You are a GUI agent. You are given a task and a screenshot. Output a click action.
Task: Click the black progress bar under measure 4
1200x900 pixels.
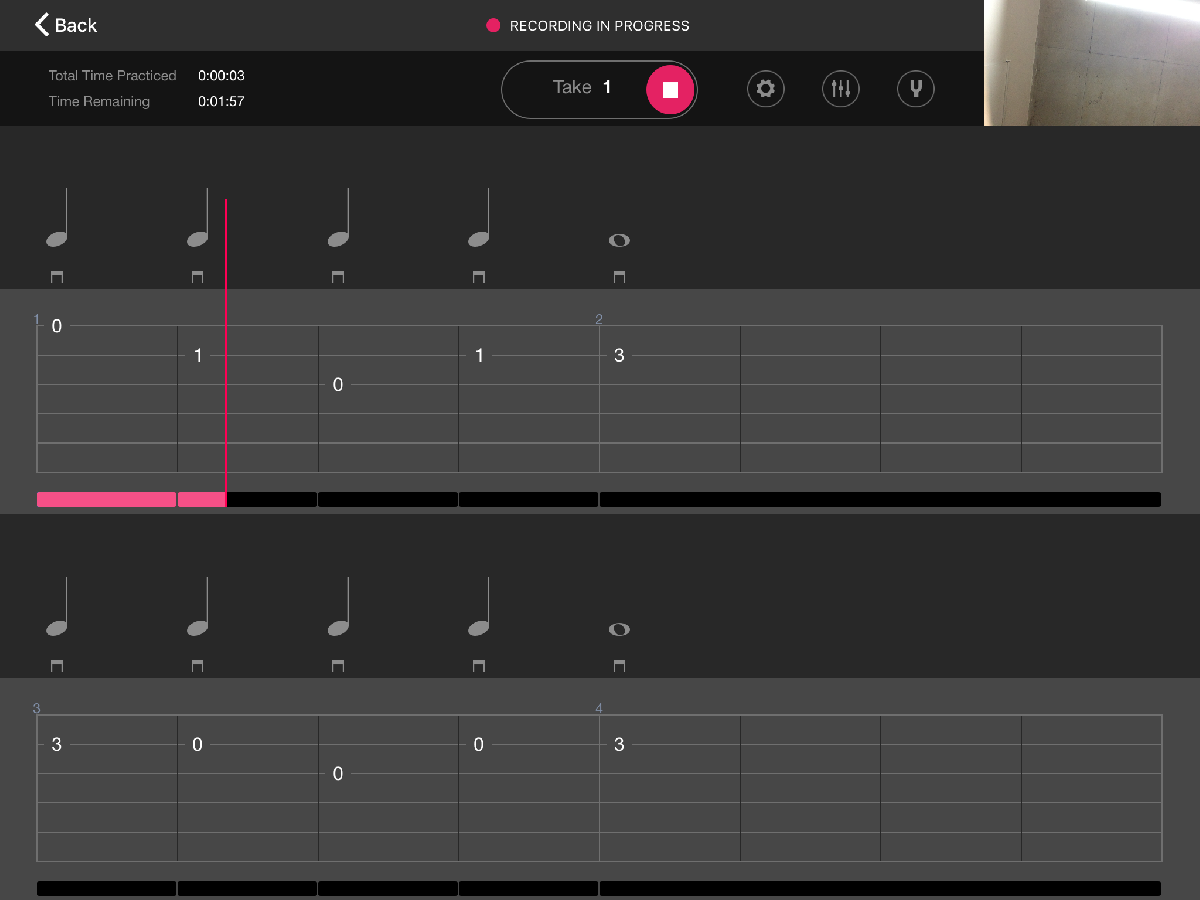tap(880, 888)
